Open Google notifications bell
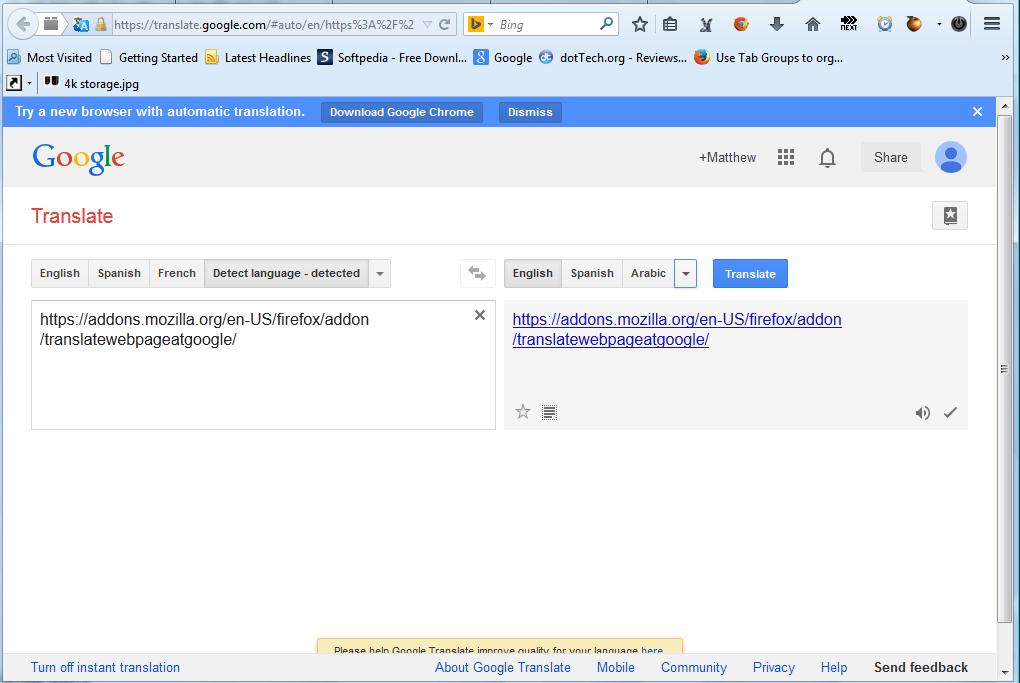Screen dimensions: 1020x683 point(827,158)
